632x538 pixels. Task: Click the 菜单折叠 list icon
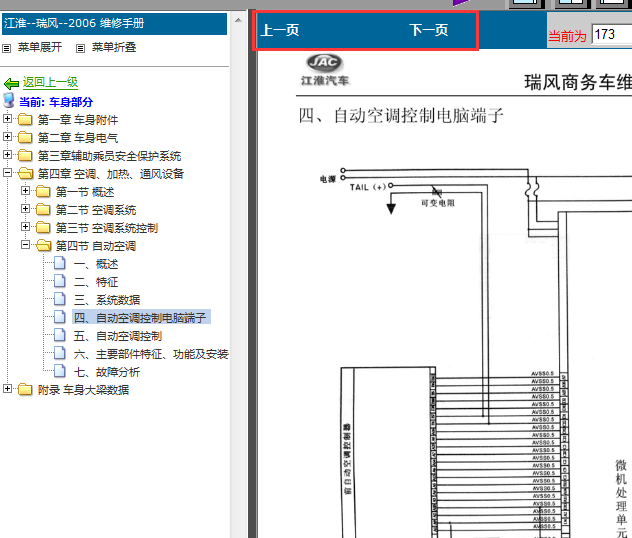click(81, 48)
